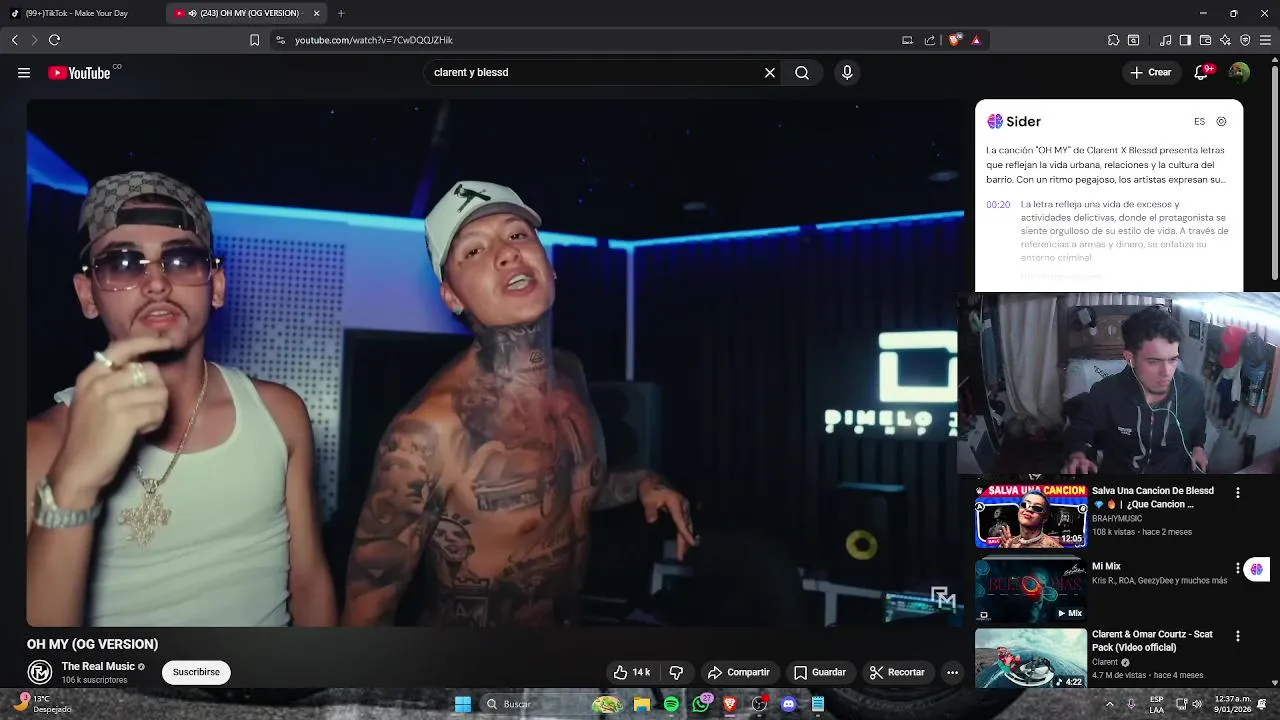
Task: Run search with magnifier button
Action: (x=802, y=73)
